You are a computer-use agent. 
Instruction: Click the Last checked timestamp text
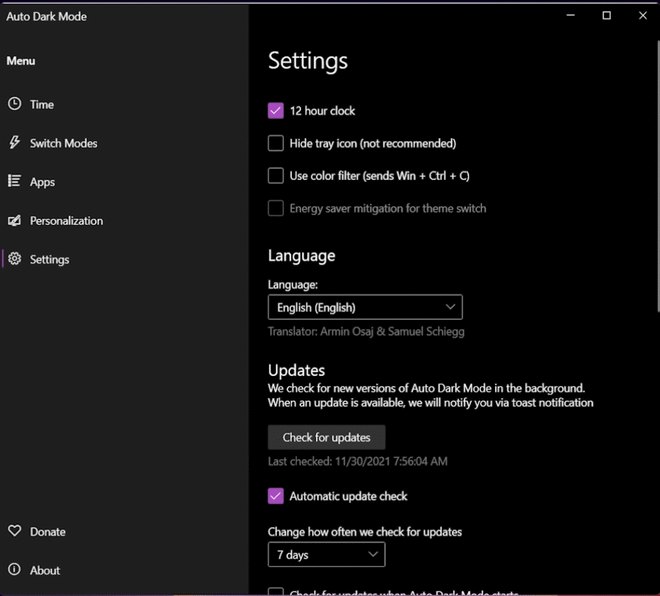tap(357, 461)
